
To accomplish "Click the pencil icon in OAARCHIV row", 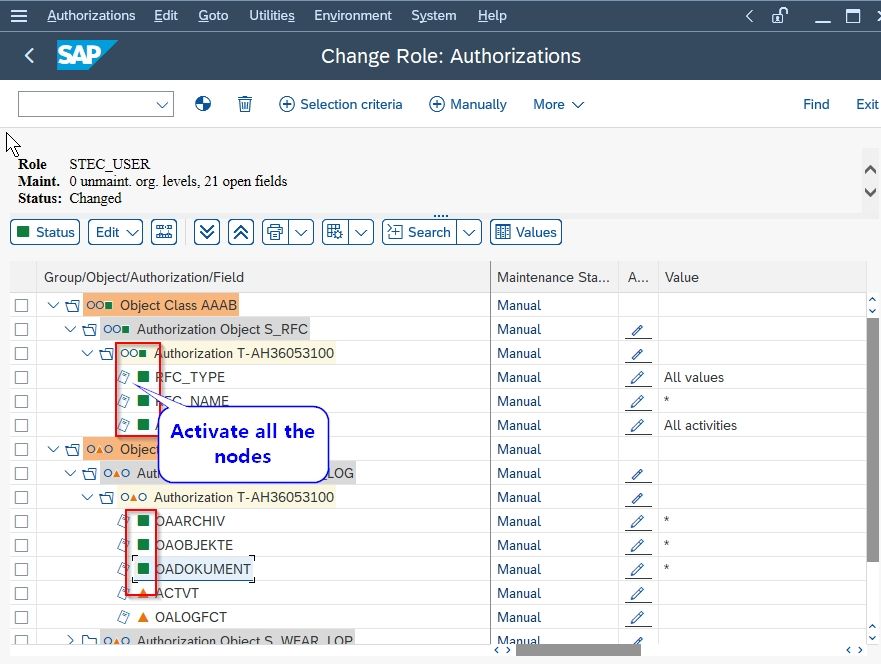I will [637, 521].
